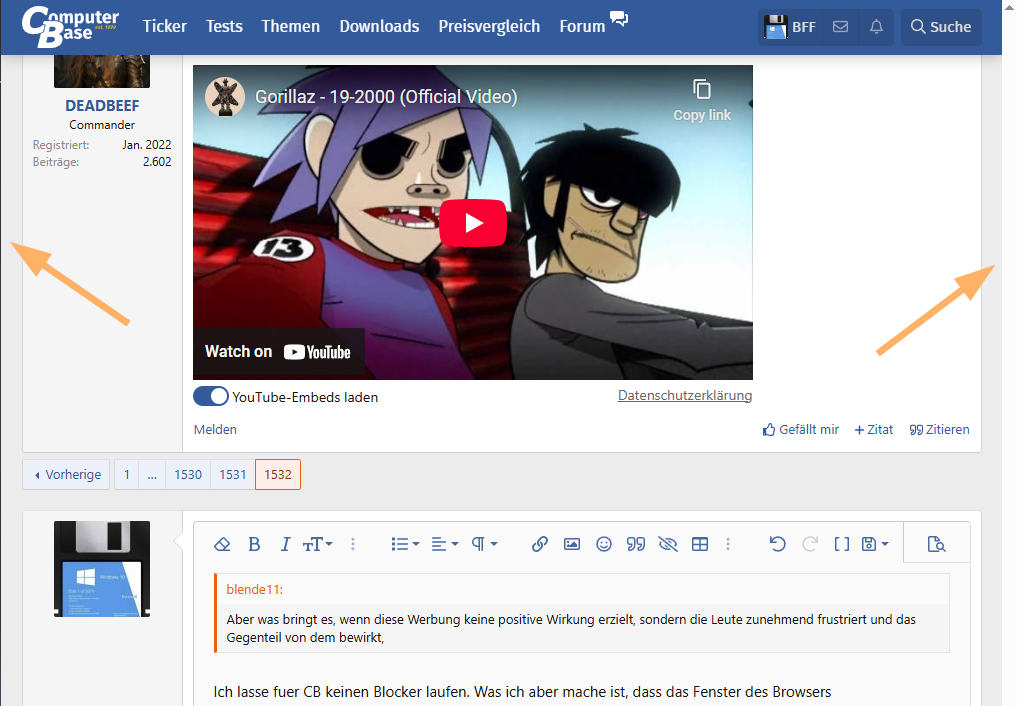
Task: Click Watch on YouTube button
Action: click(278, 352)
